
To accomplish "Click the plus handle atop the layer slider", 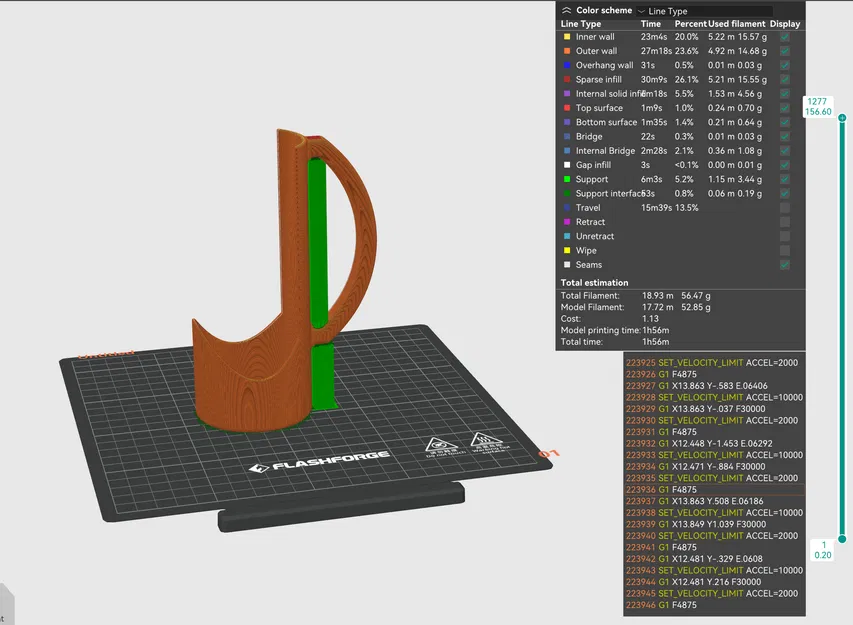I will [842, 118].
